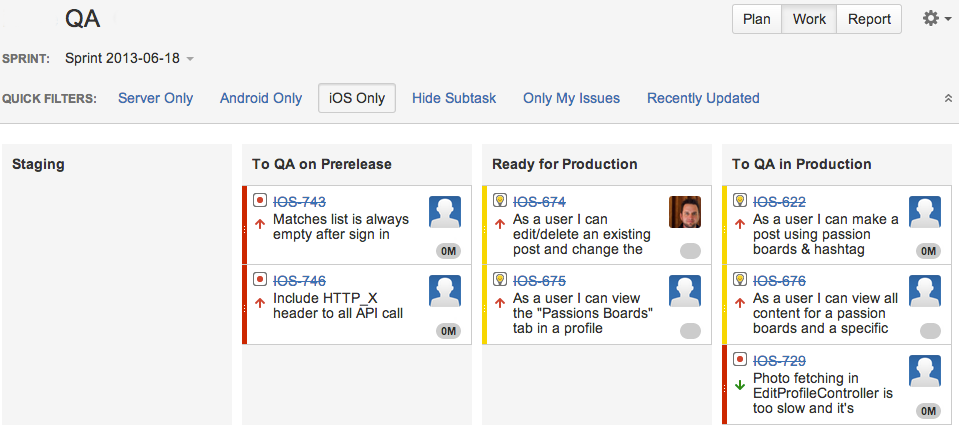Toggle the iOS Only quick filter
The height and width of the screenshot is (432, 959).
(357, 98)
